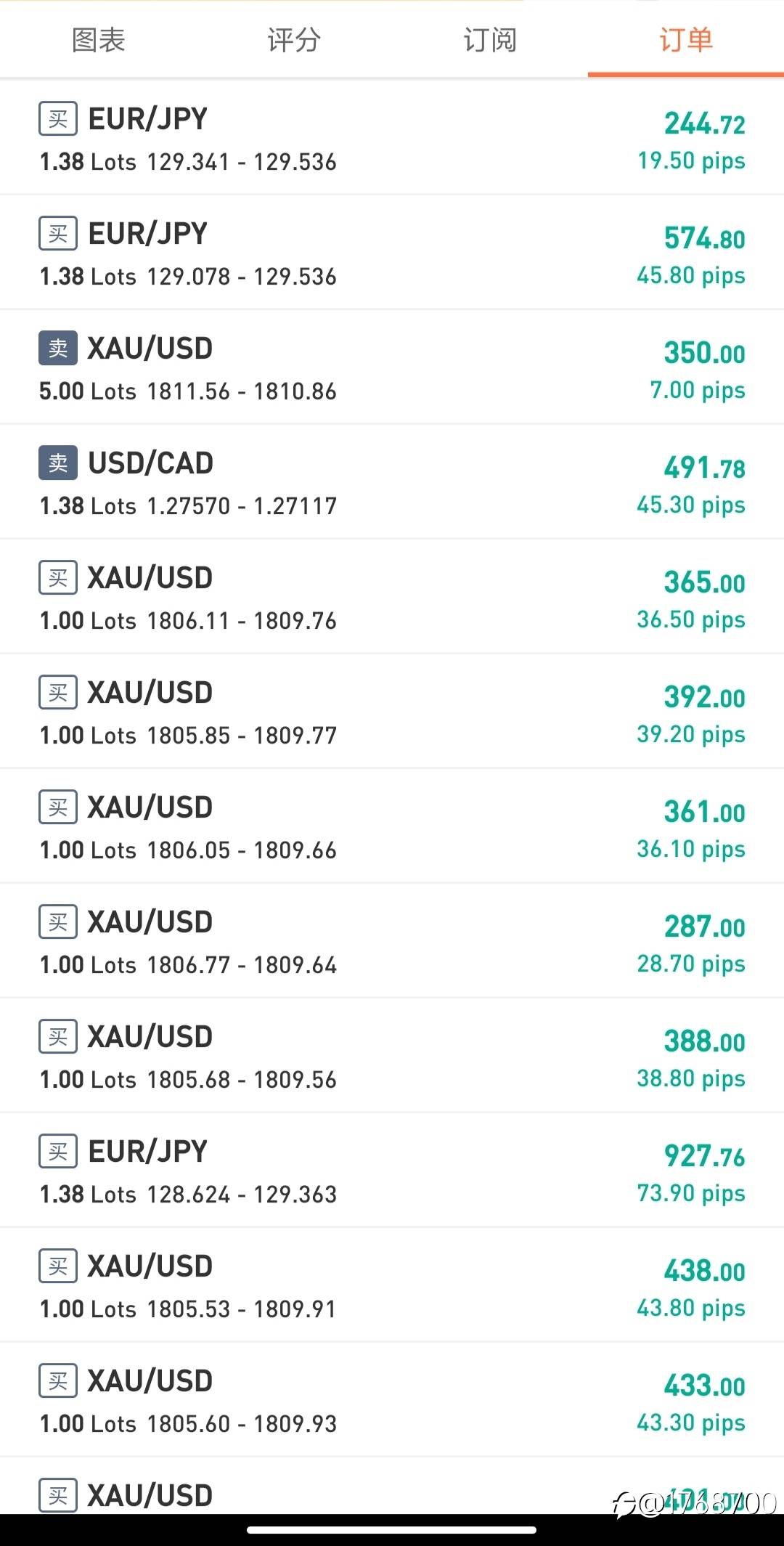Tap the 350.00 profit on XAU/USD sell order
This screenshot has width=784, height=1546.
point(705,353)
